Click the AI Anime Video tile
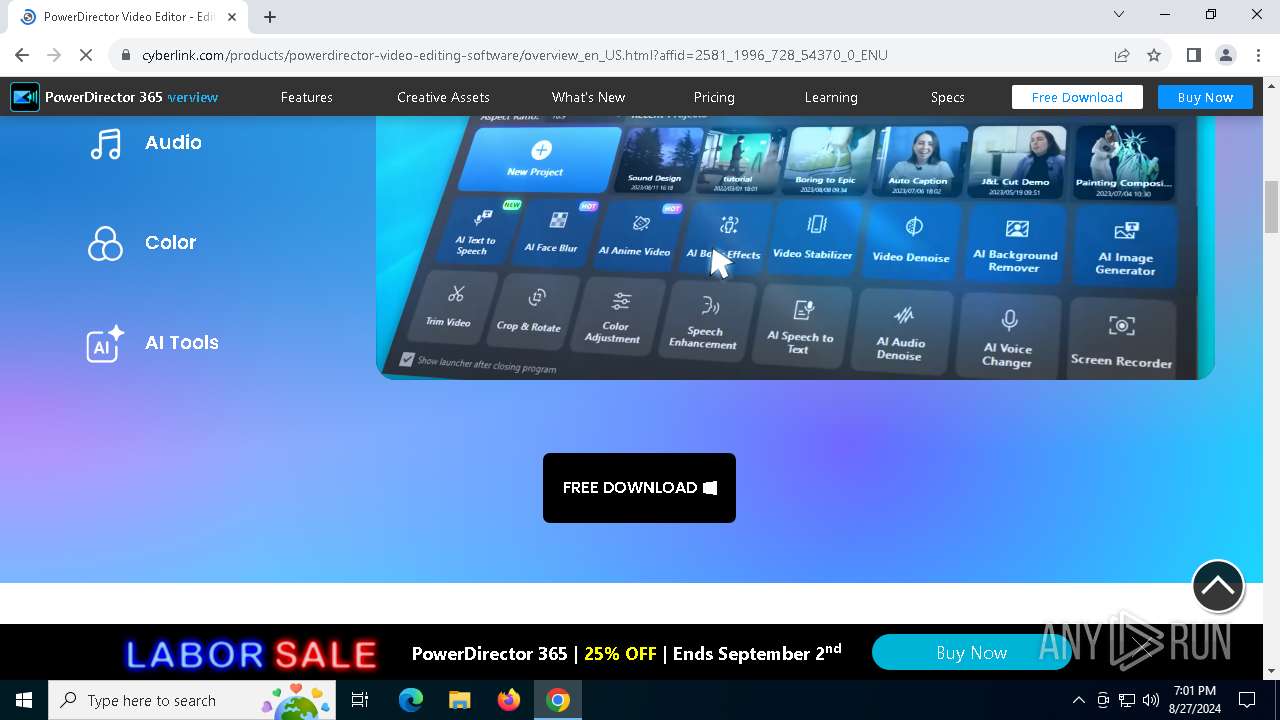This screenshot has width=1280, height=720. pyautogui.click(x=635, y=237)
